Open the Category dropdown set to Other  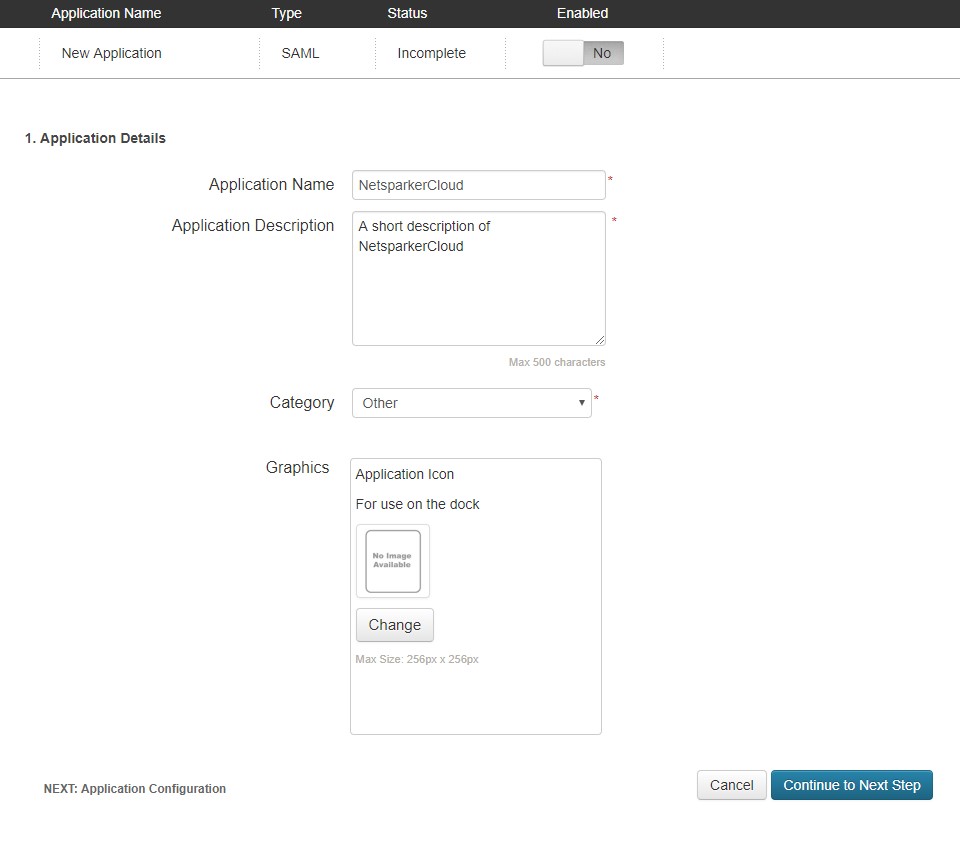click(x=471, y=403)
